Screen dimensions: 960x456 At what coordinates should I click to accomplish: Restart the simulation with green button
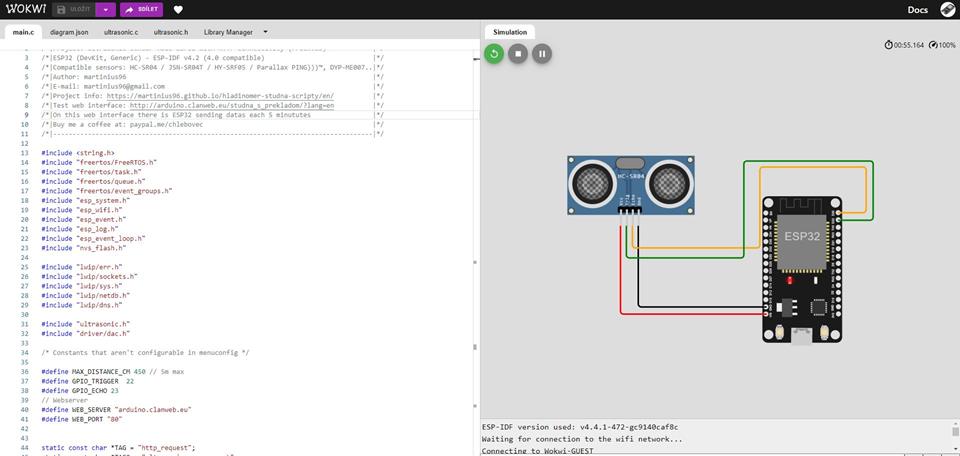pos(493,54)
